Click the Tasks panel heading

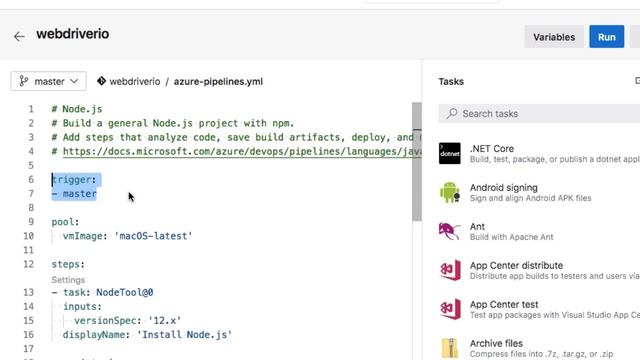(x=451, y=82)
